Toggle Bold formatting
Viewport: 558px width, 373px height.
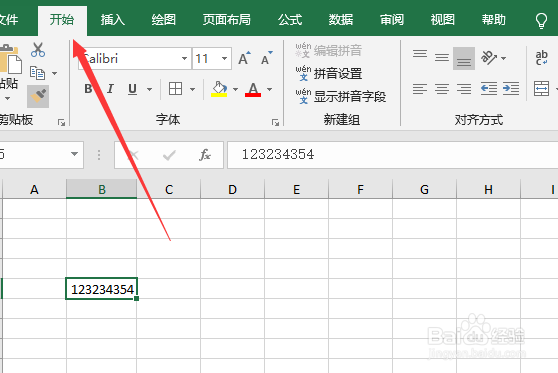point(88,89)
